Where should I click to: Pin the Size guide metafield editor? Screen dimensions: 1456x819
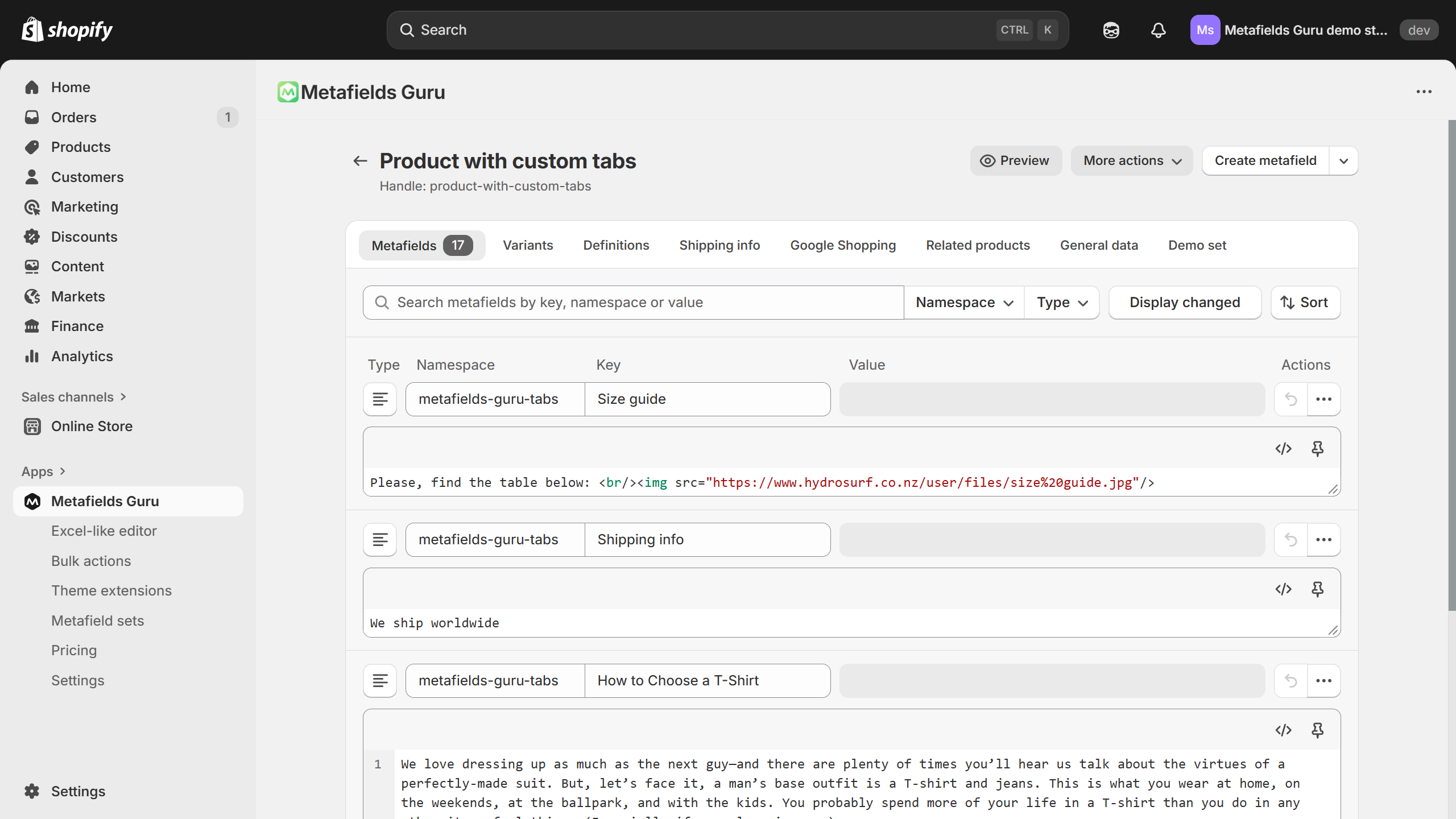point(1317,449)
